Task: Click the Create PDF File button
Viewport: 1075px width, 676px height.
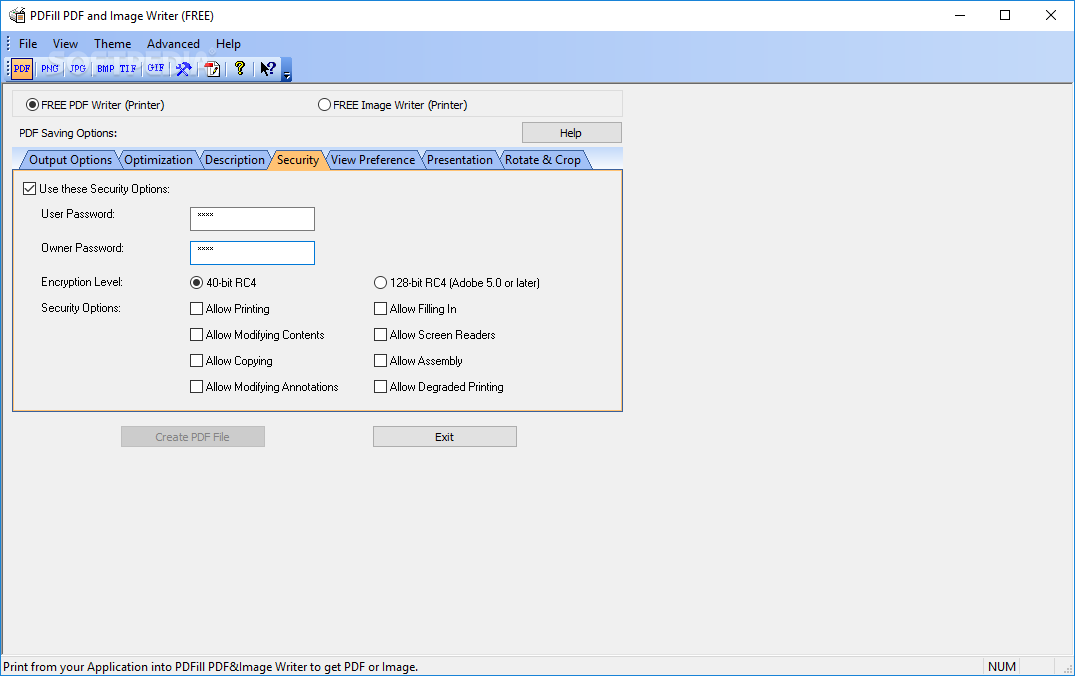Action: pos(193,437)
